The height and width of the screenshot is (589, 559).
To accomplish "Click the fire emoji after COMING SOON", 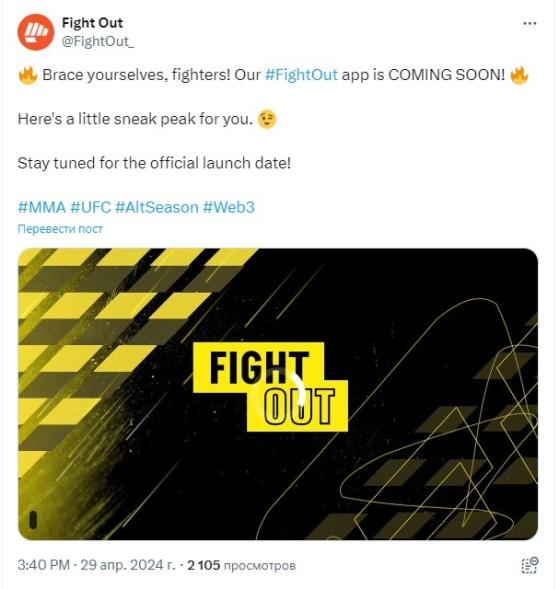I will click(x=520, y=75).
